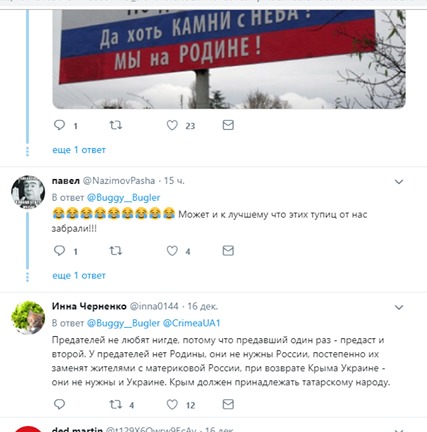Screen dimensions: 427x432
Task: Open @CrimeaUA1 mention link
Action: (x=192, y=323)
